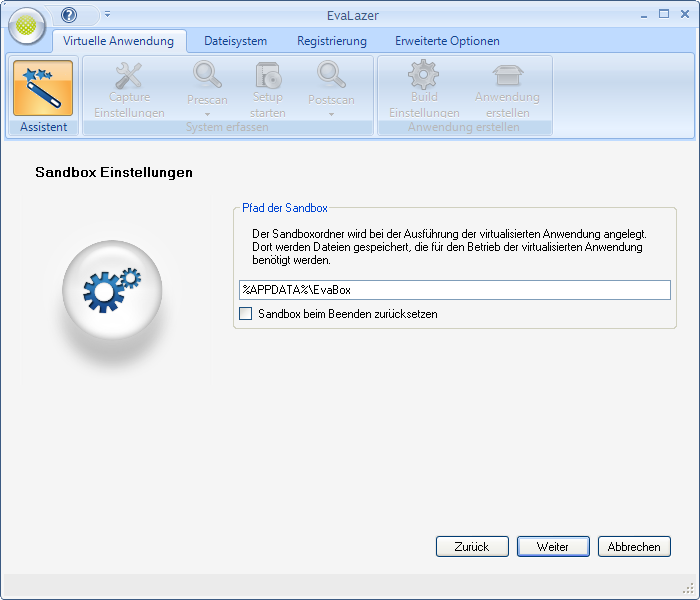Image resolution: width=700 pixels, height=600 pixels.
Task: Open the round EvaLazer application menu orb
Action: 27,25
